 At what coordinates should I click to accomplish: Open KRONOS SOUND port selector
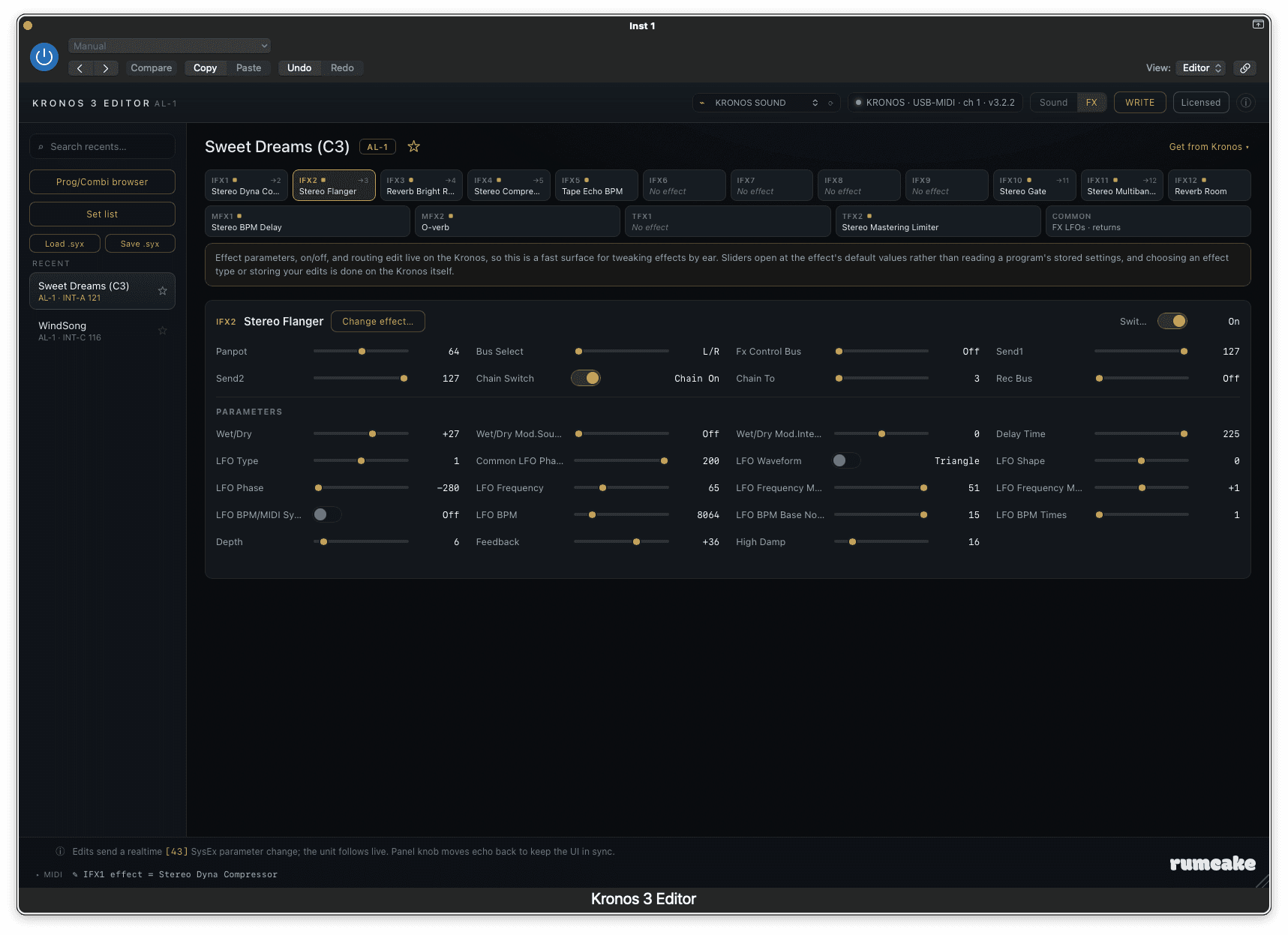[x=765, y=103]
